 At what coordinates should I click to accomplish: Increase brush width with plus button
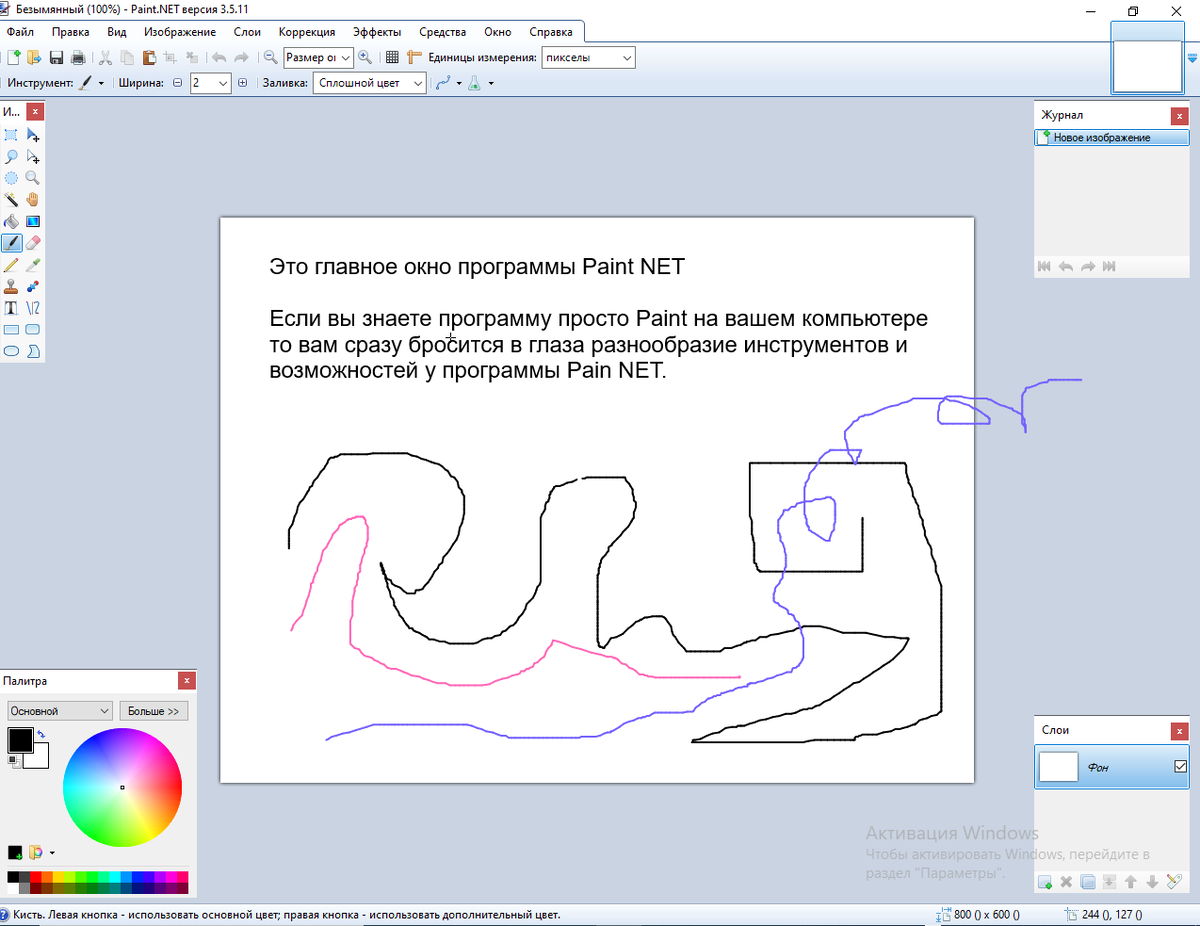click(243, 84)
